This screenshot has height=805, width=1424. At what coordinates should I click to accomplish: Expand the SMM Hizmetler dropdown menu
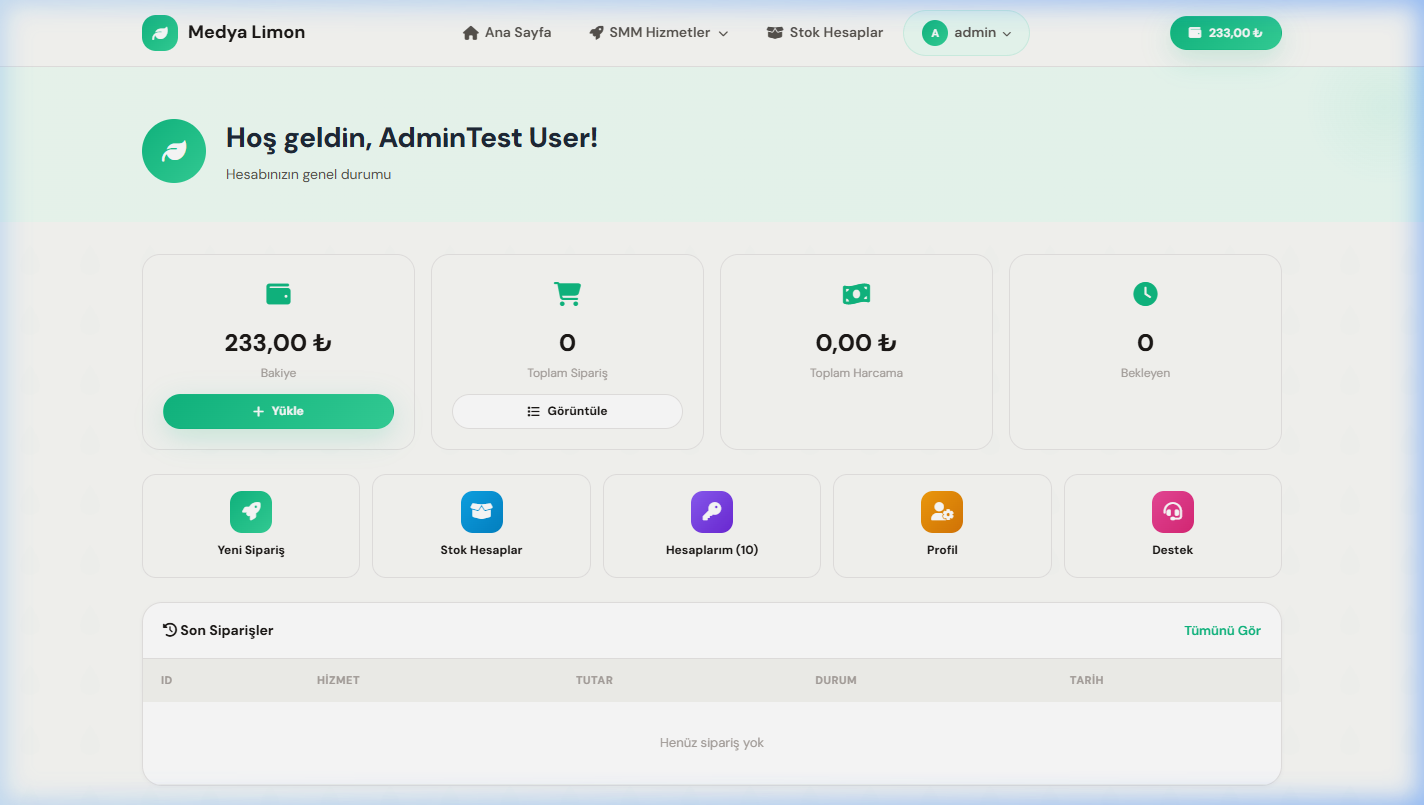click(x=659, y=33)
